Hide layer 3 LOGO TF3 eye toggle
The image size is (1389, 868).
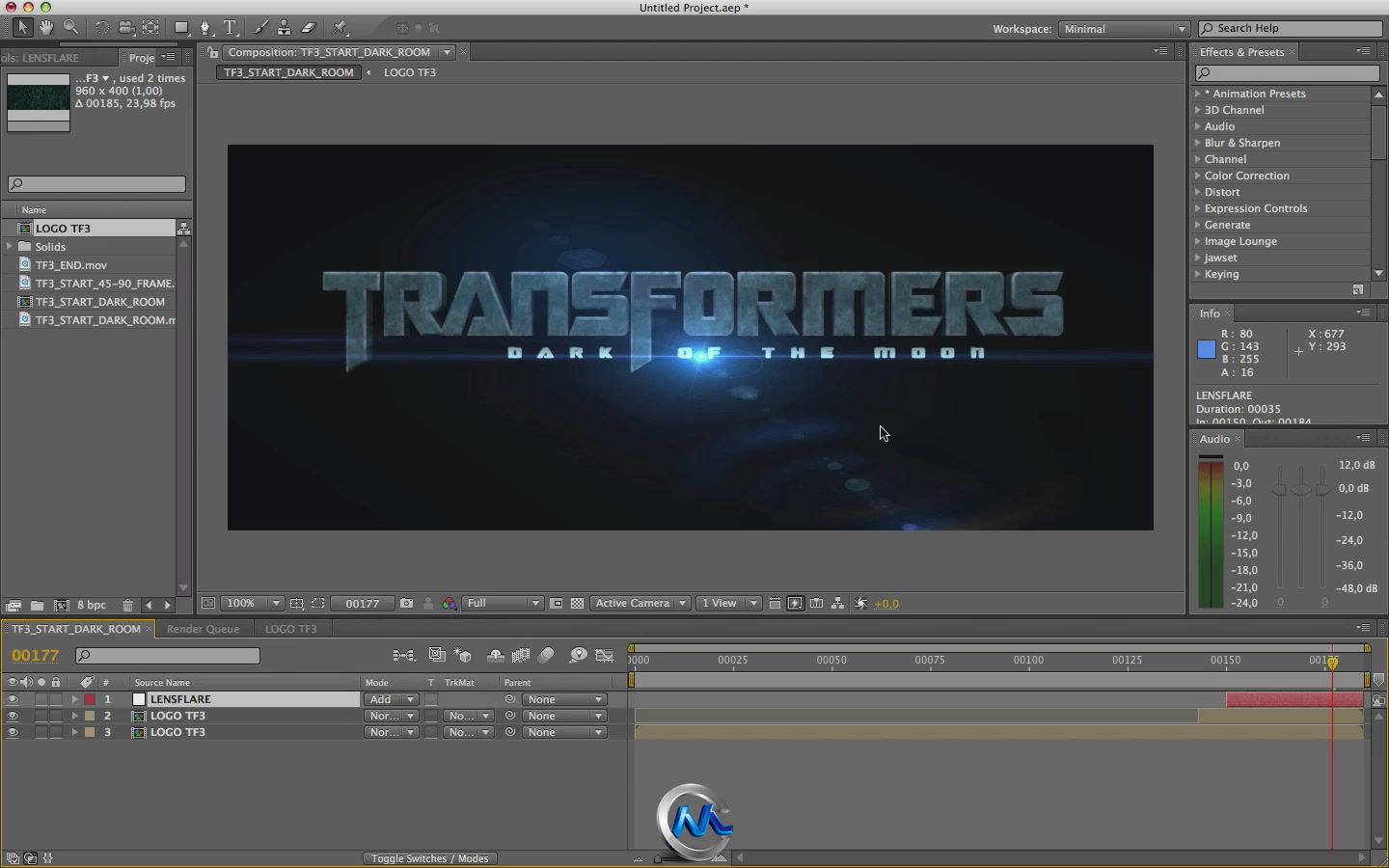(13, 732)
